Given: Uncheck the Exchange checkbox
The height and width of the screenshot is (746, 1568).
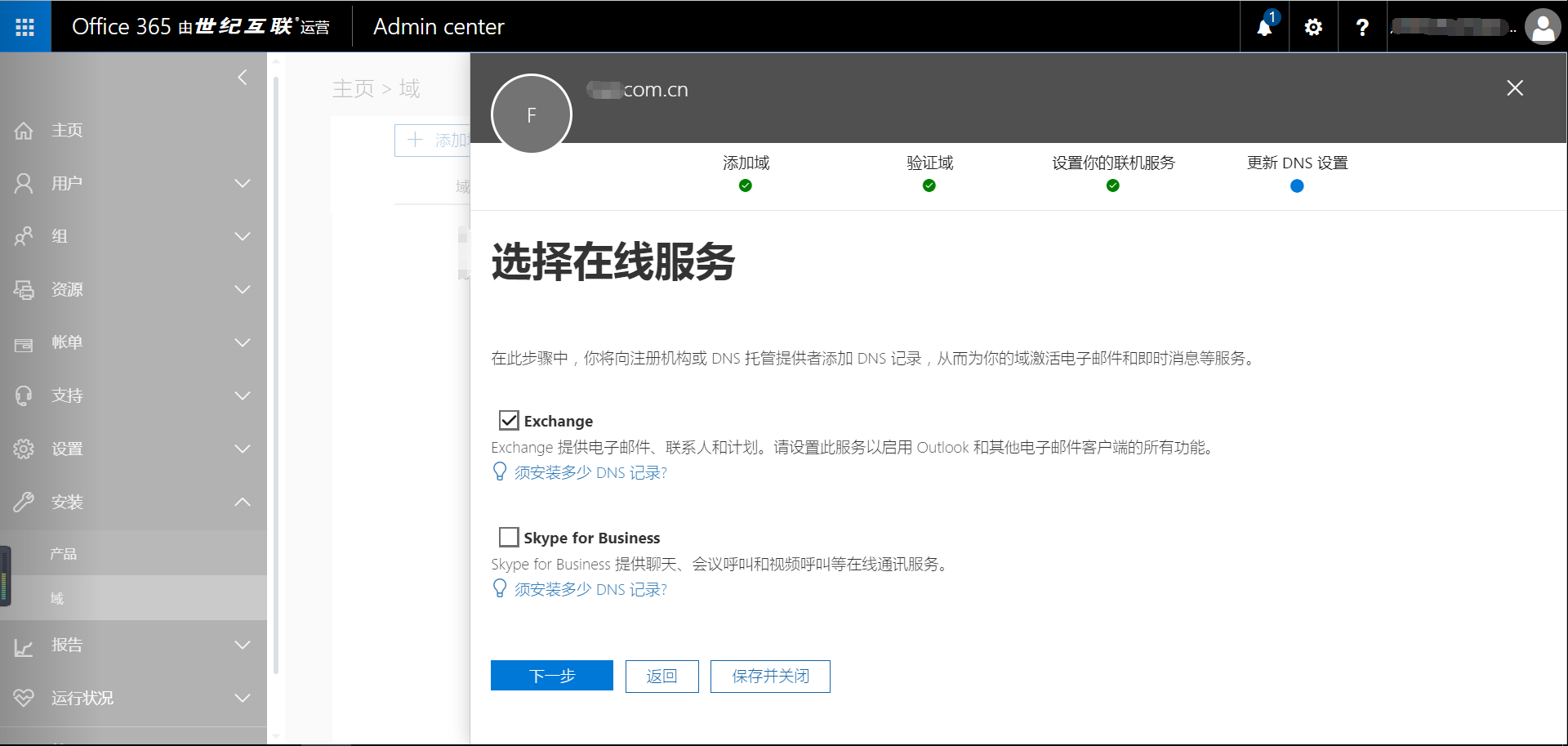Looking at the screenshot, I should click(509, 421).
